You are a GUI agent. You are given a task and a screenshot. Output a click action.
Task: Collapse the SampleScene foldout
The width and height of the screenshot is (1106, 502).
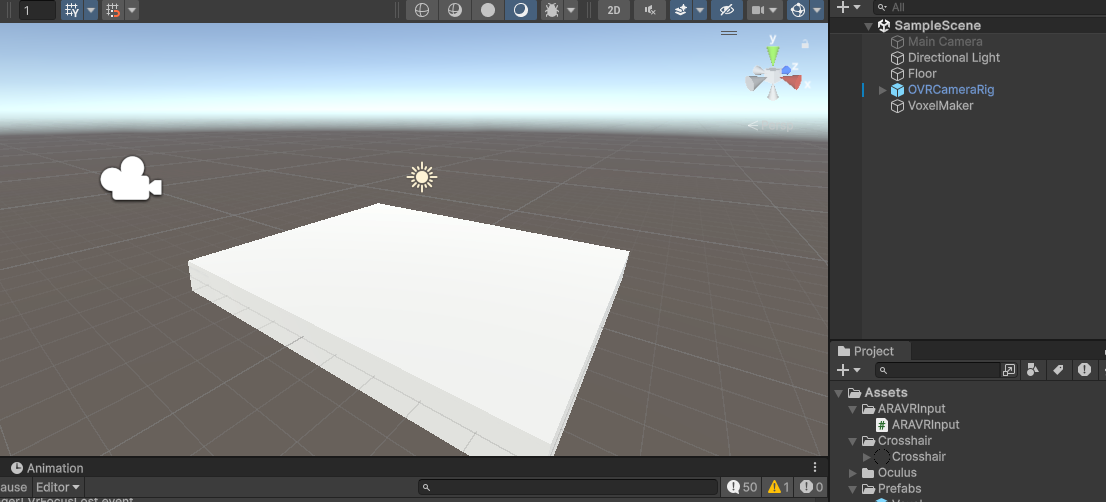point(868,25)
